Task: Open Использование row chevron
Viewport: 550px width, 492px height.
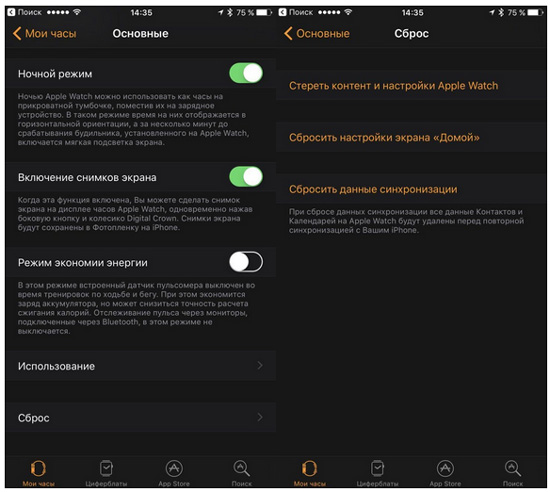Action: point(260,366)
